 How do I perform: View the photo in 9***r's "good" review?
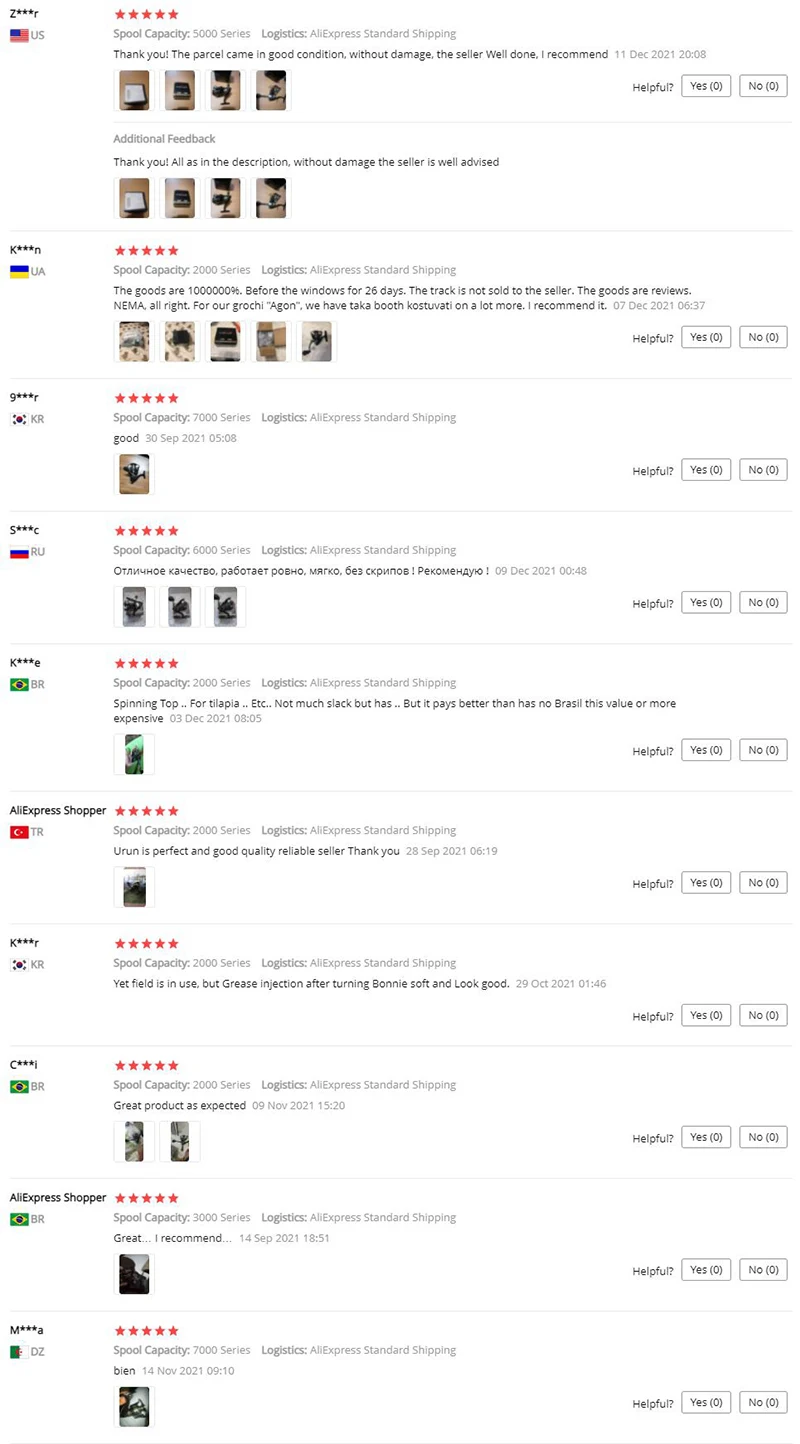134,474
